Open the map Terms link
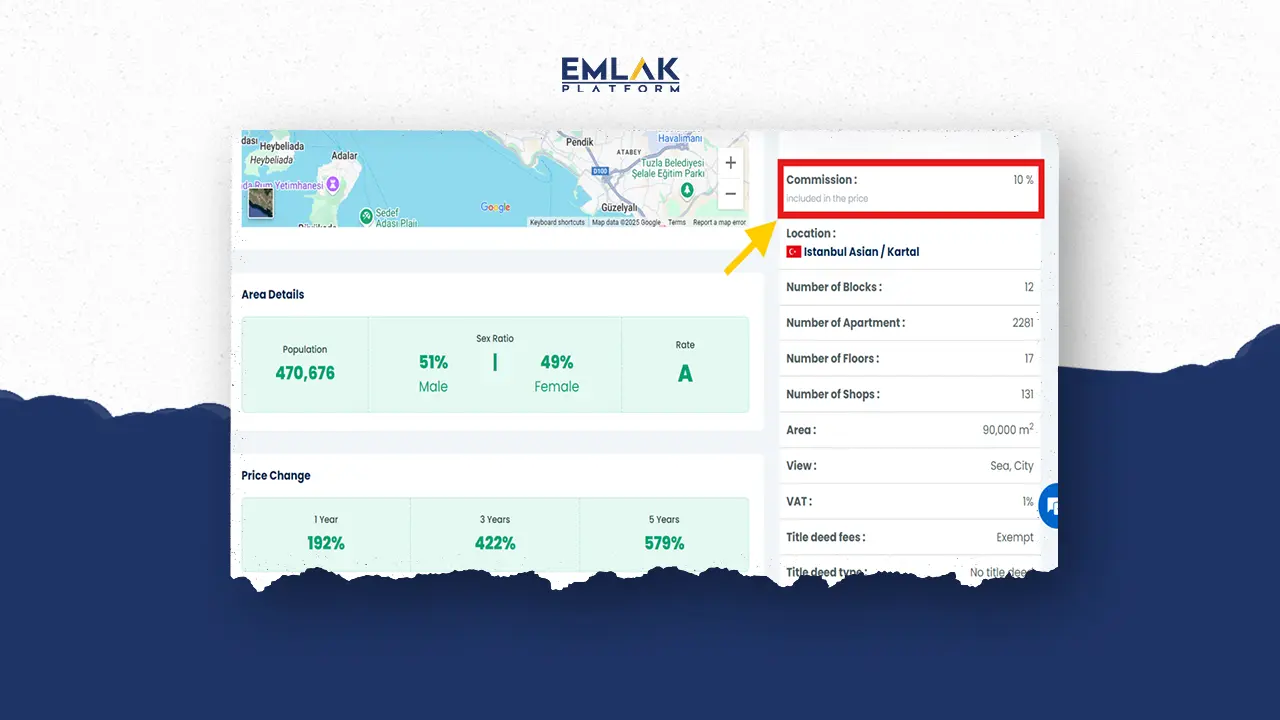The height and width of the screenshot is (720, 1280). (677, 222)
